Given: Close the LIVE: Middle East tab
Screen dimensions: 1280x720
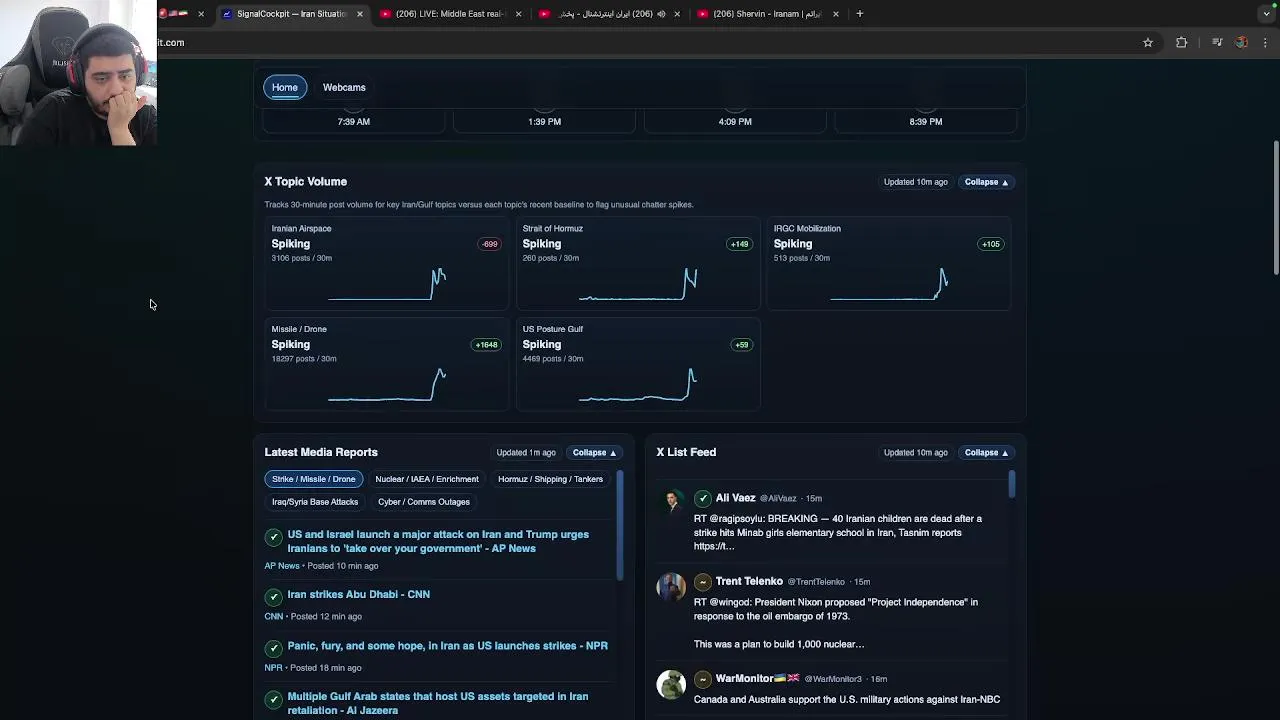Looking at the screenshot, I should click(x=518, y=14).
